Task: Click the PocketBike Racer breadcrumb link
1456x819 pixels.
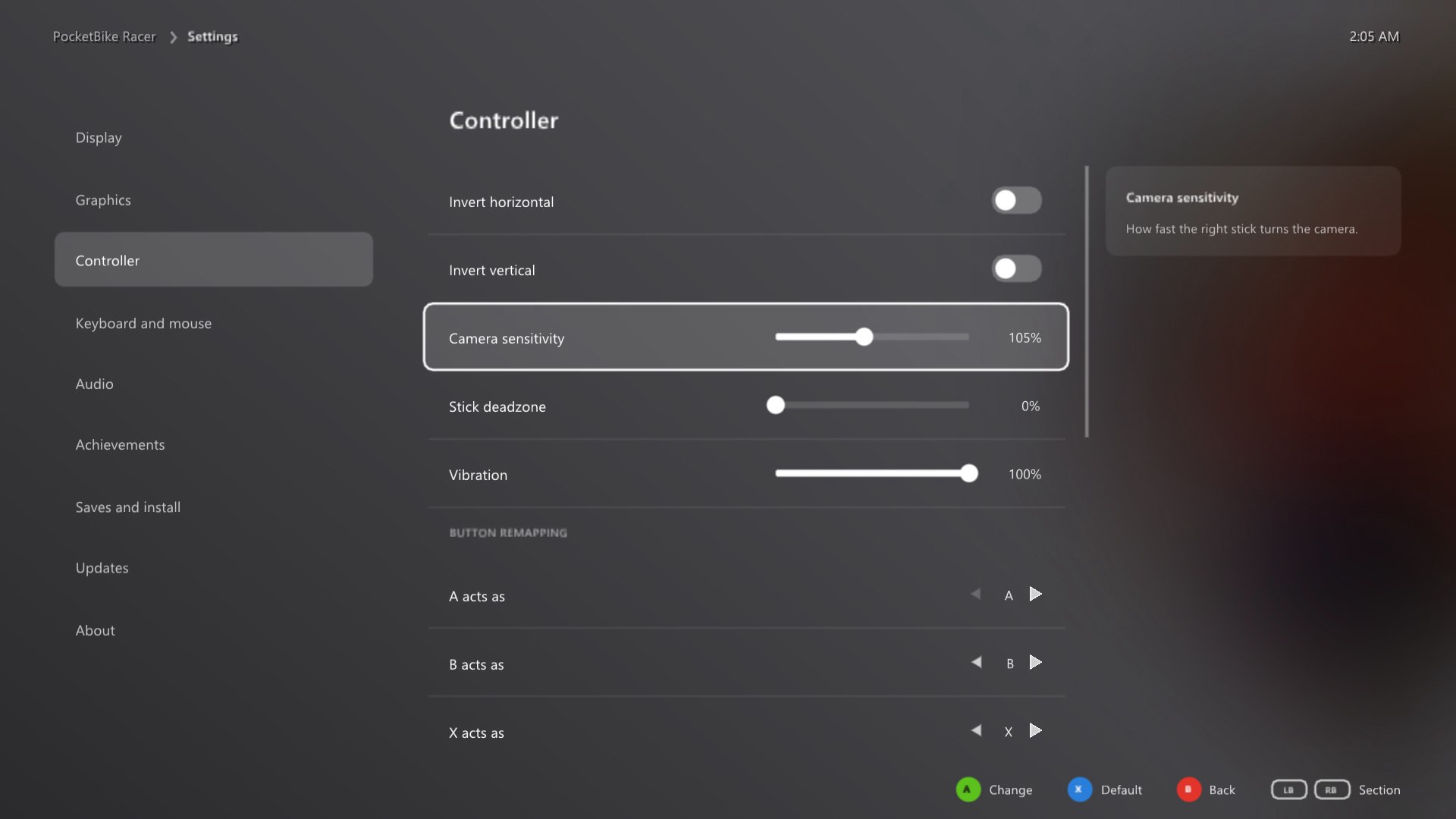Action: coord(104,36)
